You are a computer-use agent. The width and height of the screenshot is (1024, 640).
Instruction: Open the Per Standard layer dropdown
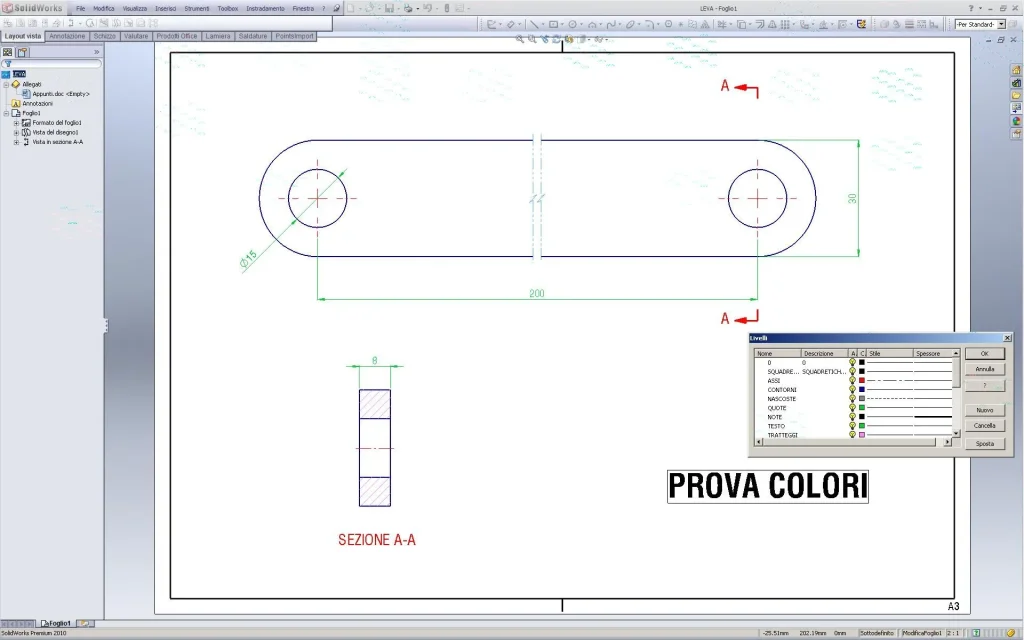[1001, 24]
